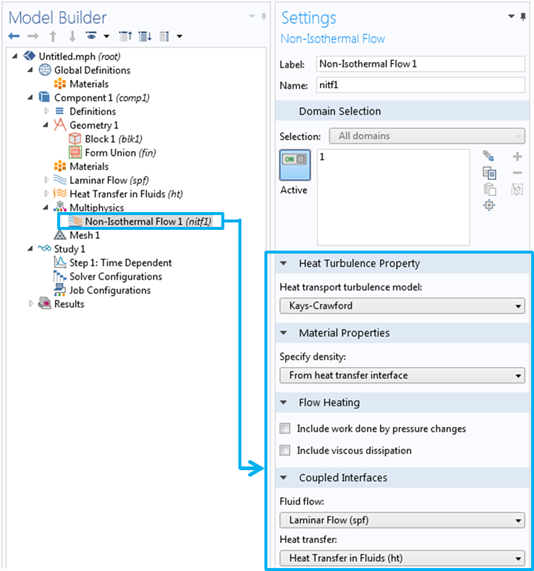534x571 pixels.
Task: Click the Clear Selection icon
Action: pos(517,189)
